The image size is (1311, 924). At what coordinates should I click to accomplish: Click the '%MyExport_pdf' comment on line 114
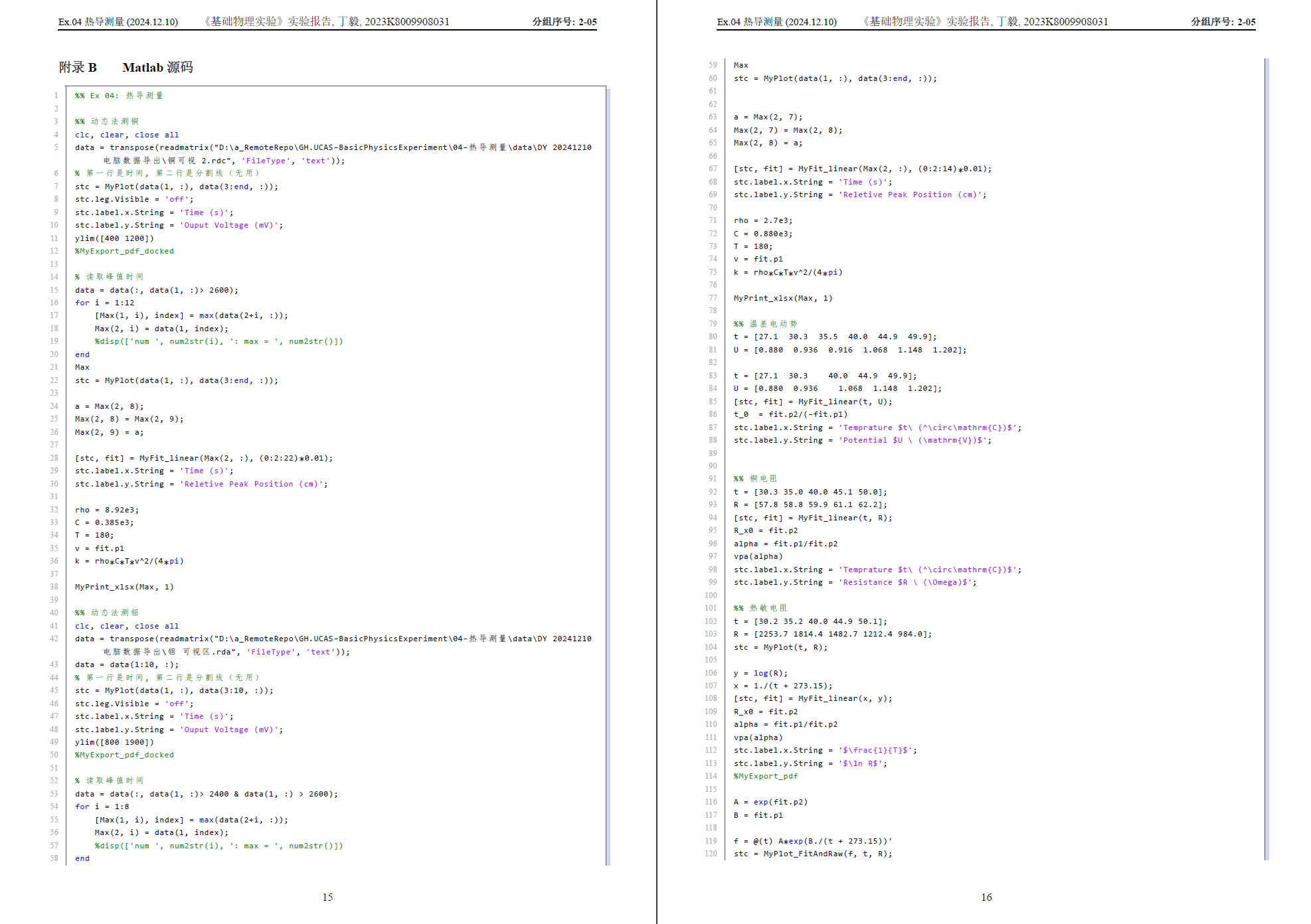coord(766,776)
